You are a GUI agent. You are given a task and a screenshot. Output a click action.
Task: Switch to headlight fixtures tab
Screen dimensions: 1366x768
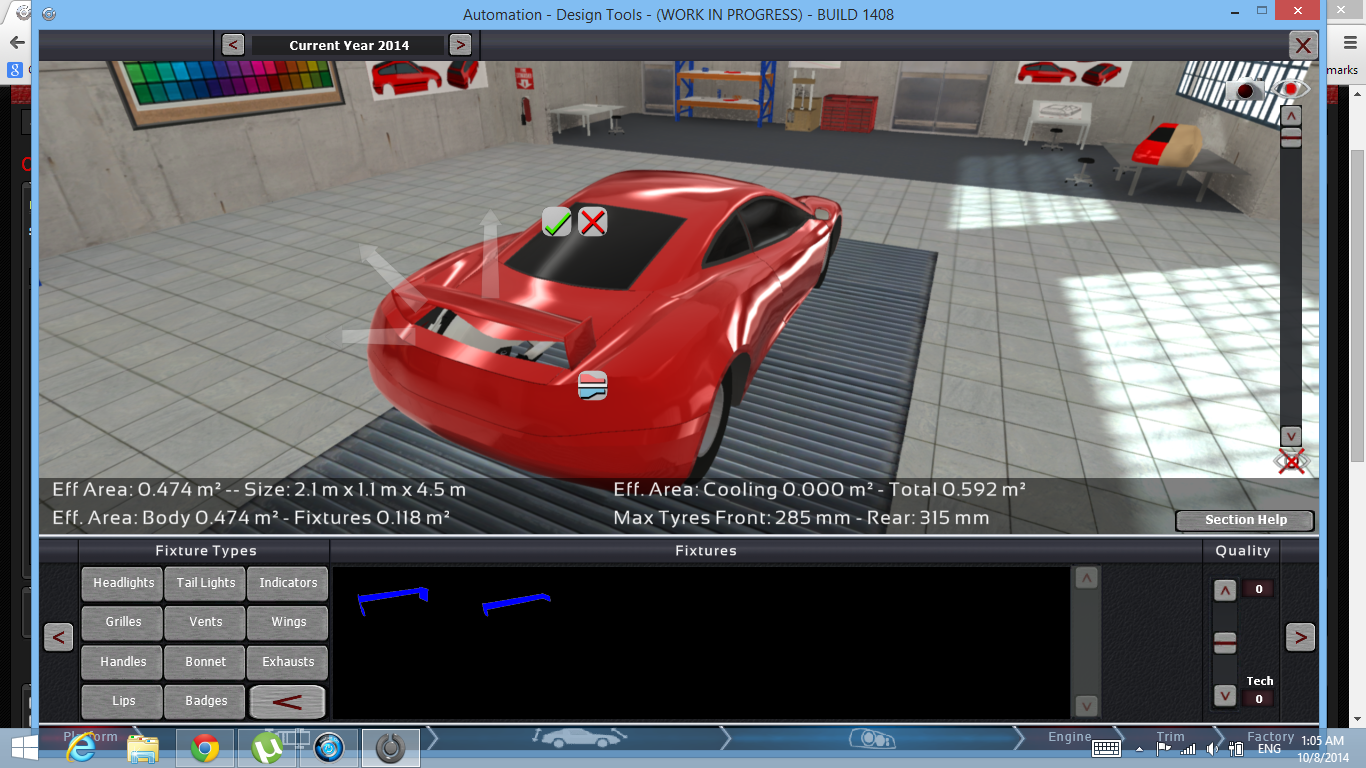[x=872, y=738]
